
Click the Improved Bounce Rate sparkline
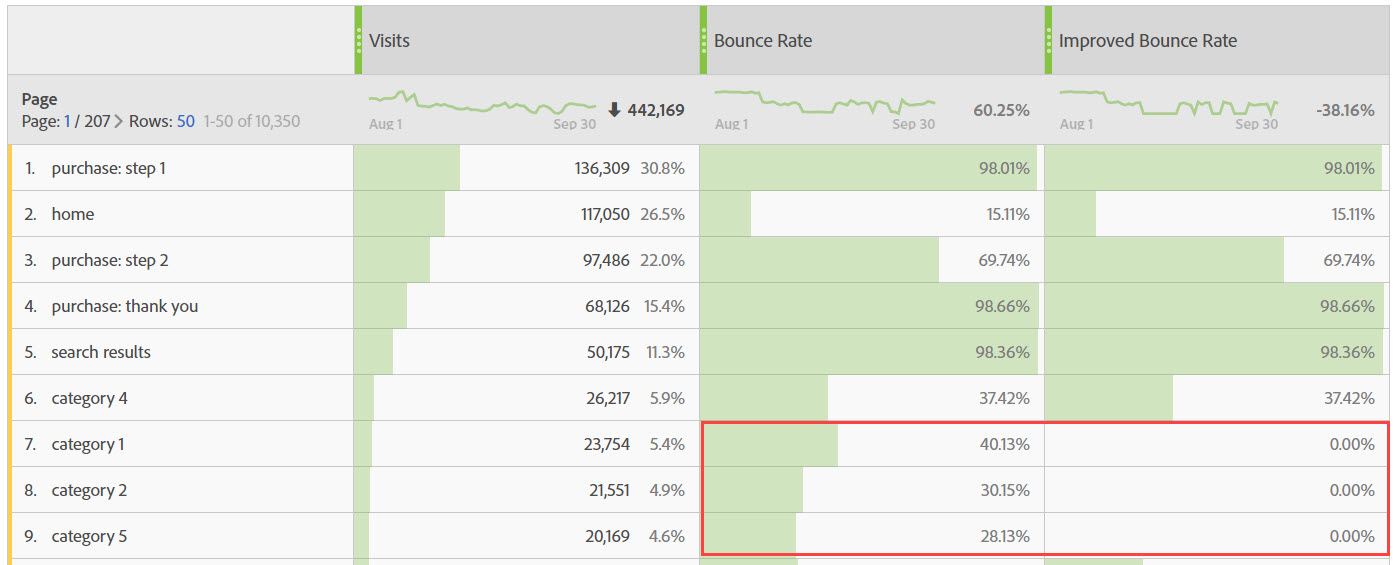1168,102
